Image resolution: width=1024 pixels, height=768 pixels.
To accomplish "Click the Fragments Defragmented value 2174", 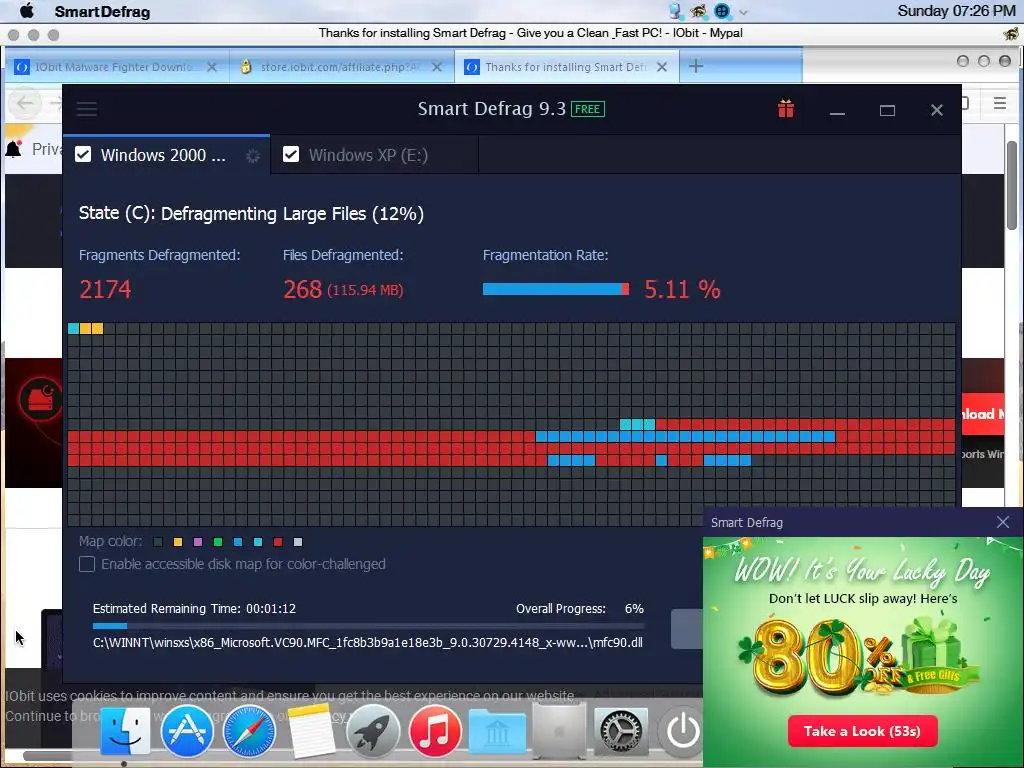I will (105, 289).
